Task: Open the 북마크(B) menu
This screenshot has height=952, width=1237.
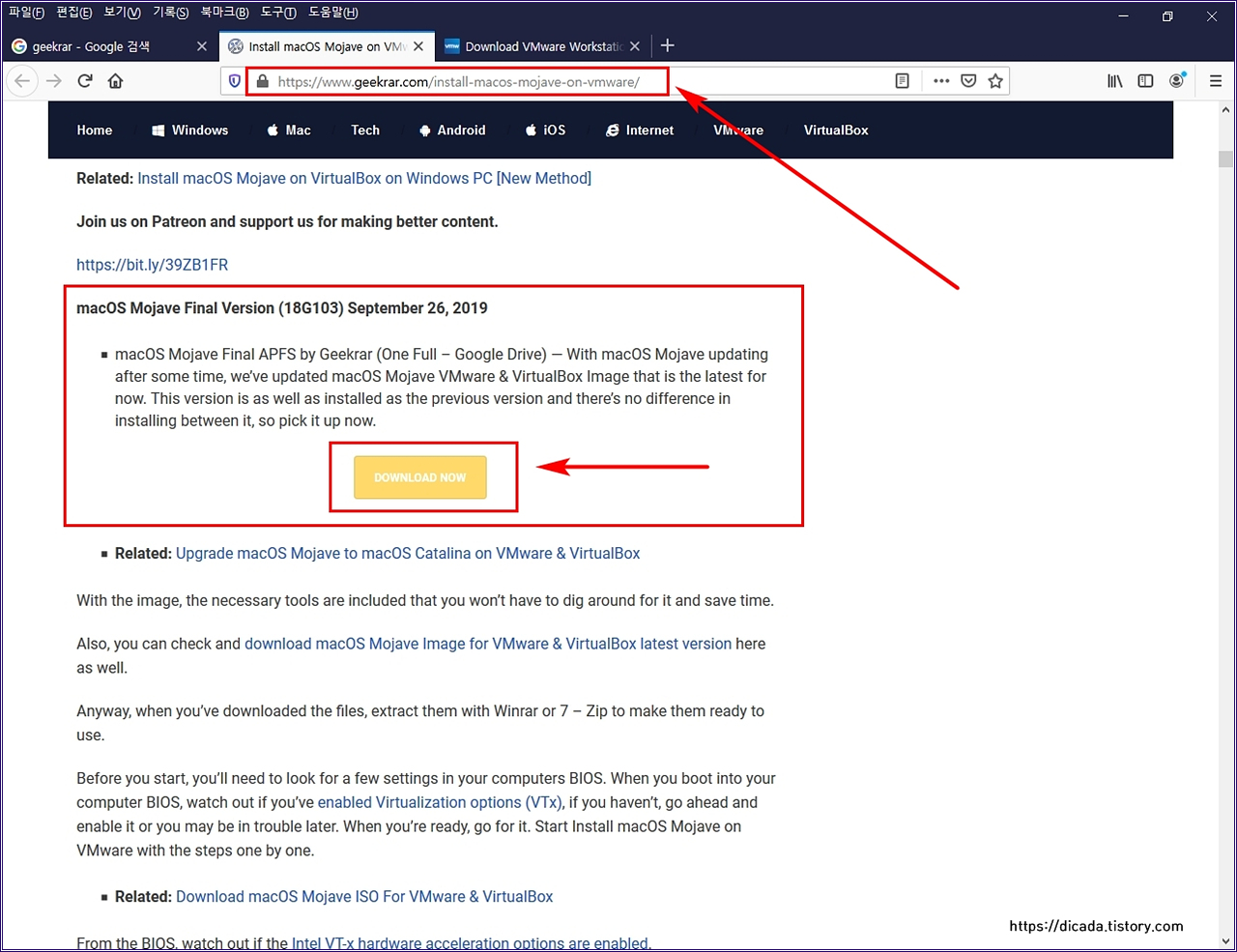Action: [x=224, y=13]
